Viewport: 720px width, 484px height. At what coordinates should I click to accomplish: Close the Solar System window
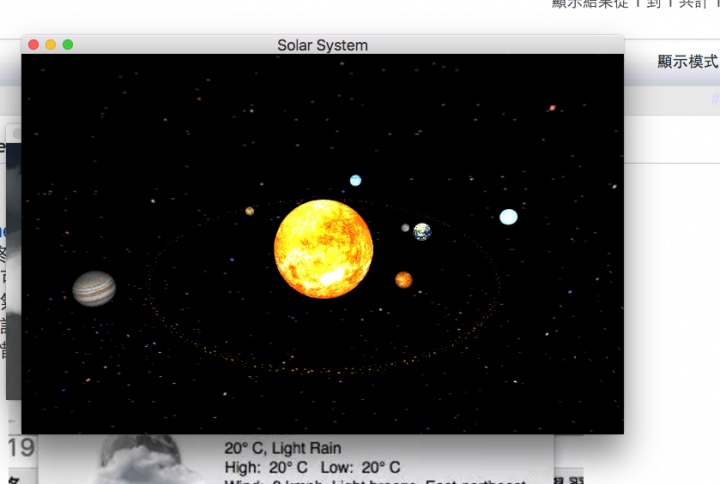[x=34, y=45]
